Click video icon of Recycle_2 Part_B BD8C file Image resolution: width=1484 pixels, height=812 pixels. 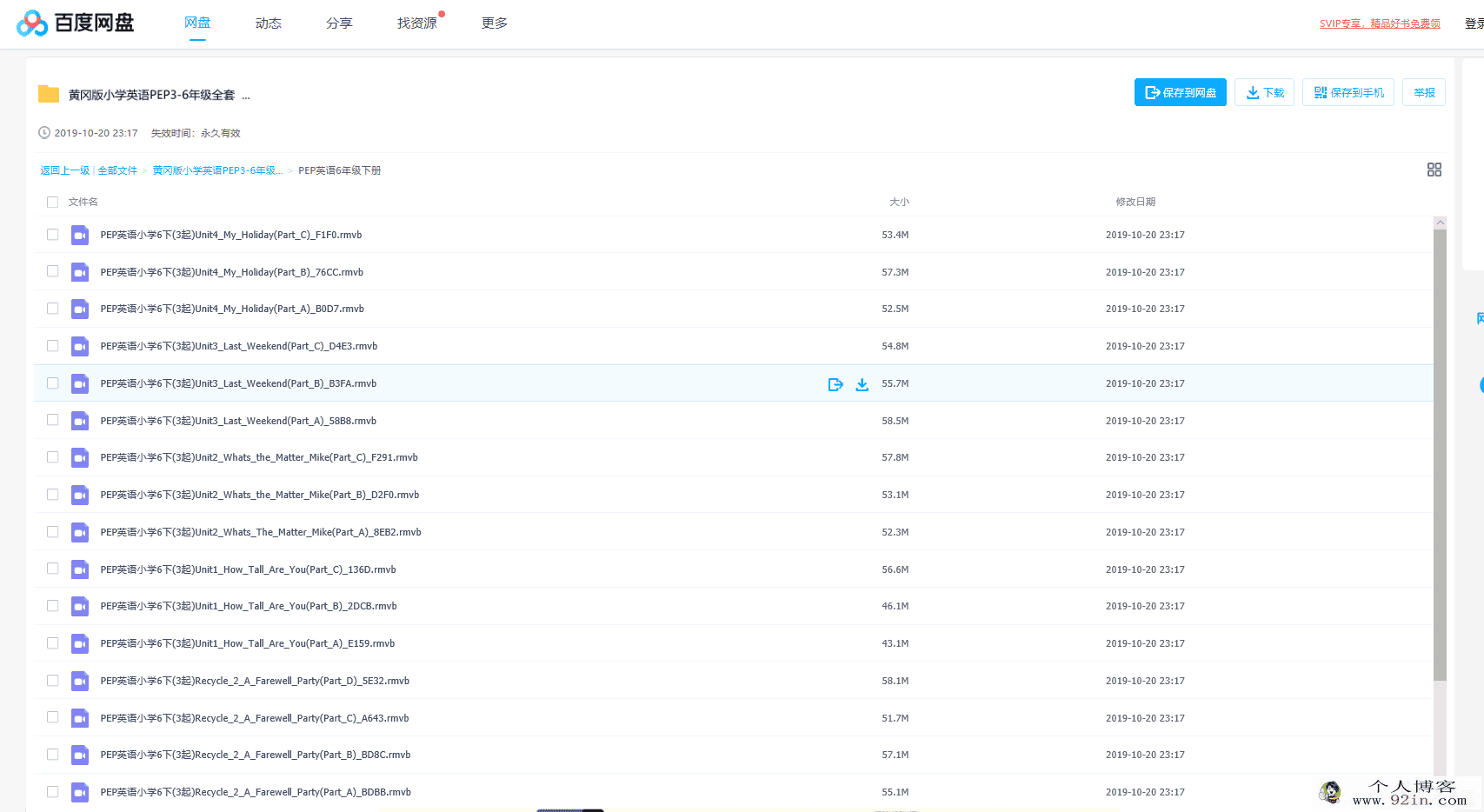[80, 755]
